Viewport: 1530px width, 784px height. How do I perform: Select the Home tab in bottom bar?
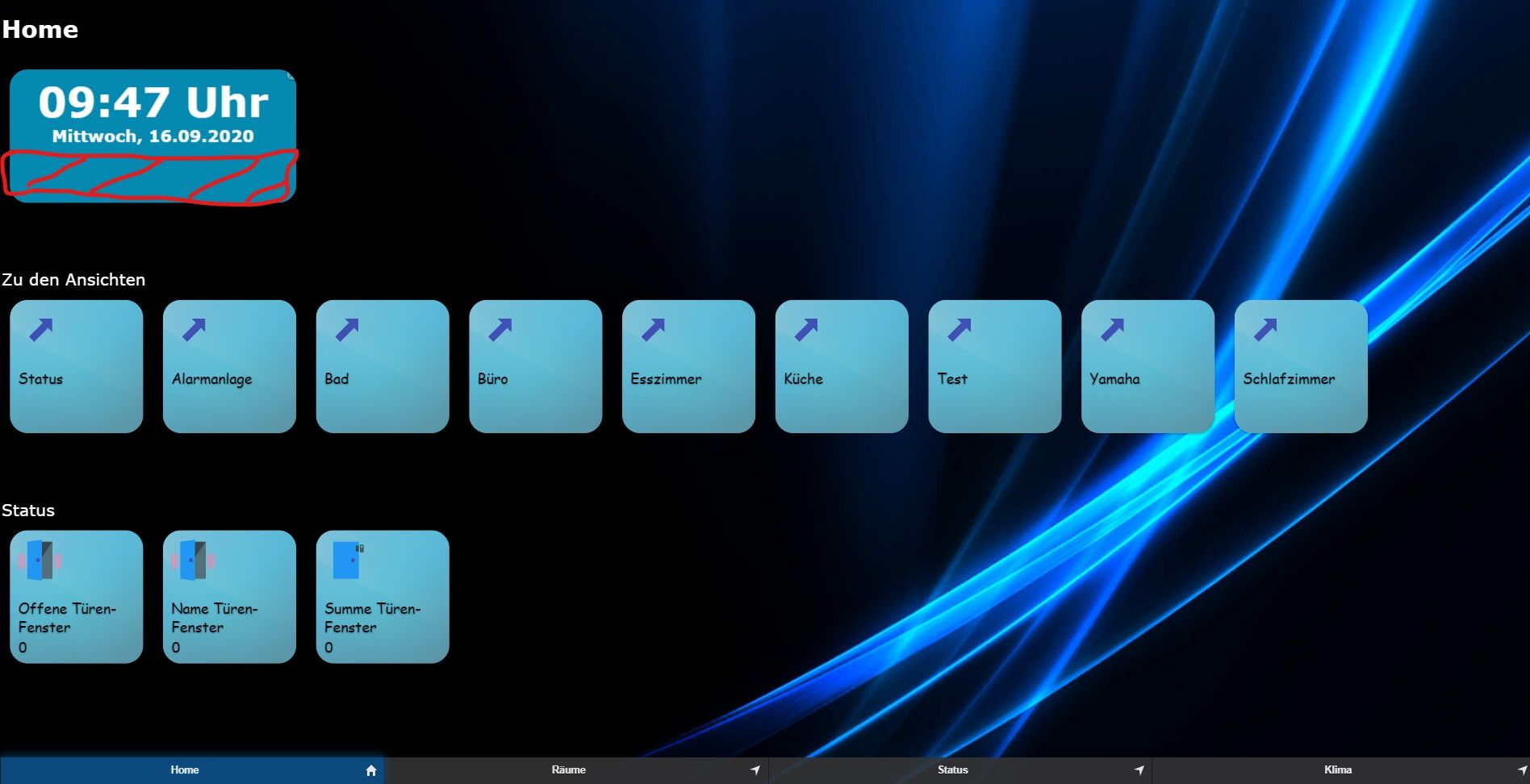tap(192, 770)
